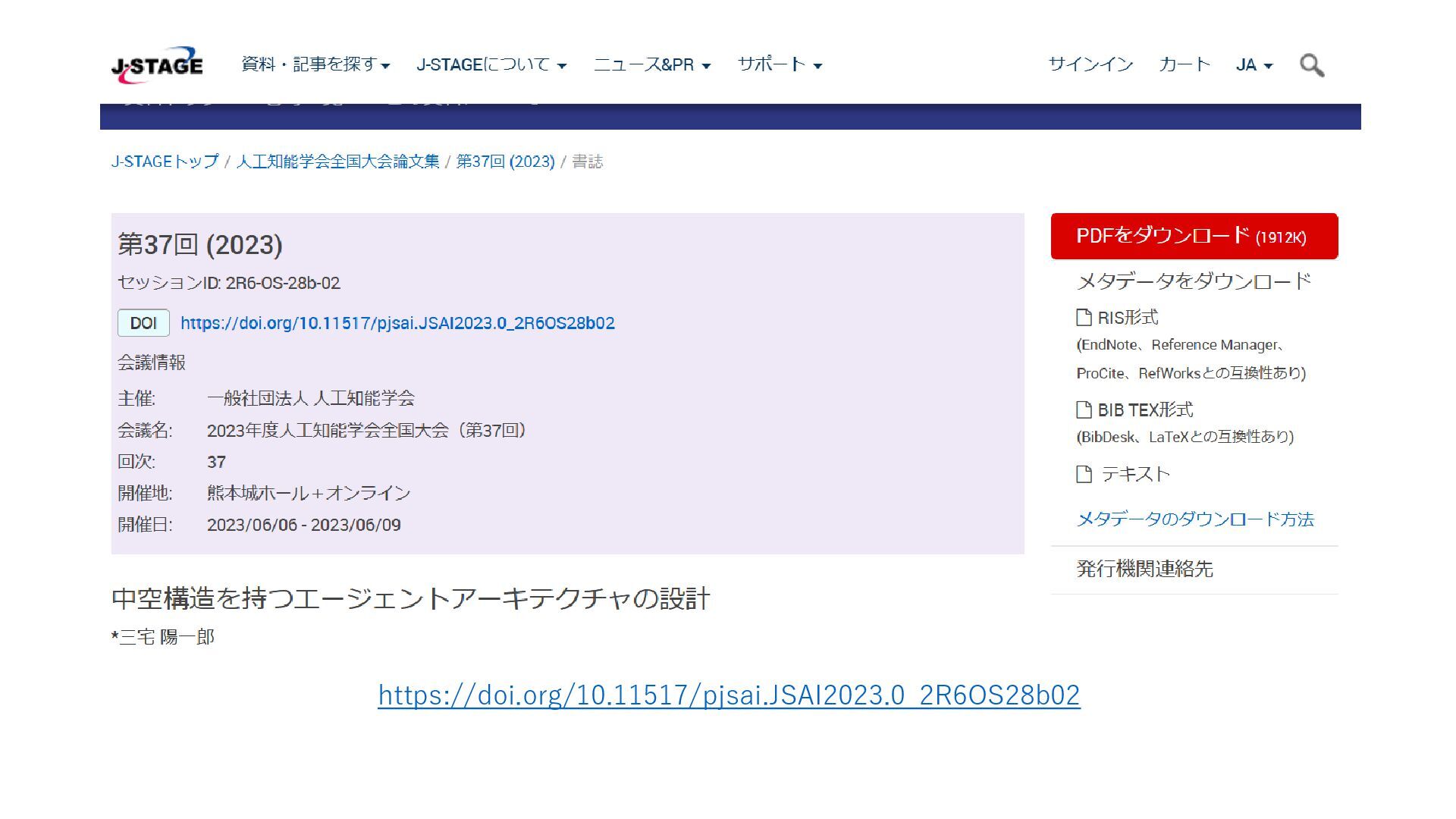Open the 人工知能学会全国大会論文集 breadcrumb

tap(337, 162)
